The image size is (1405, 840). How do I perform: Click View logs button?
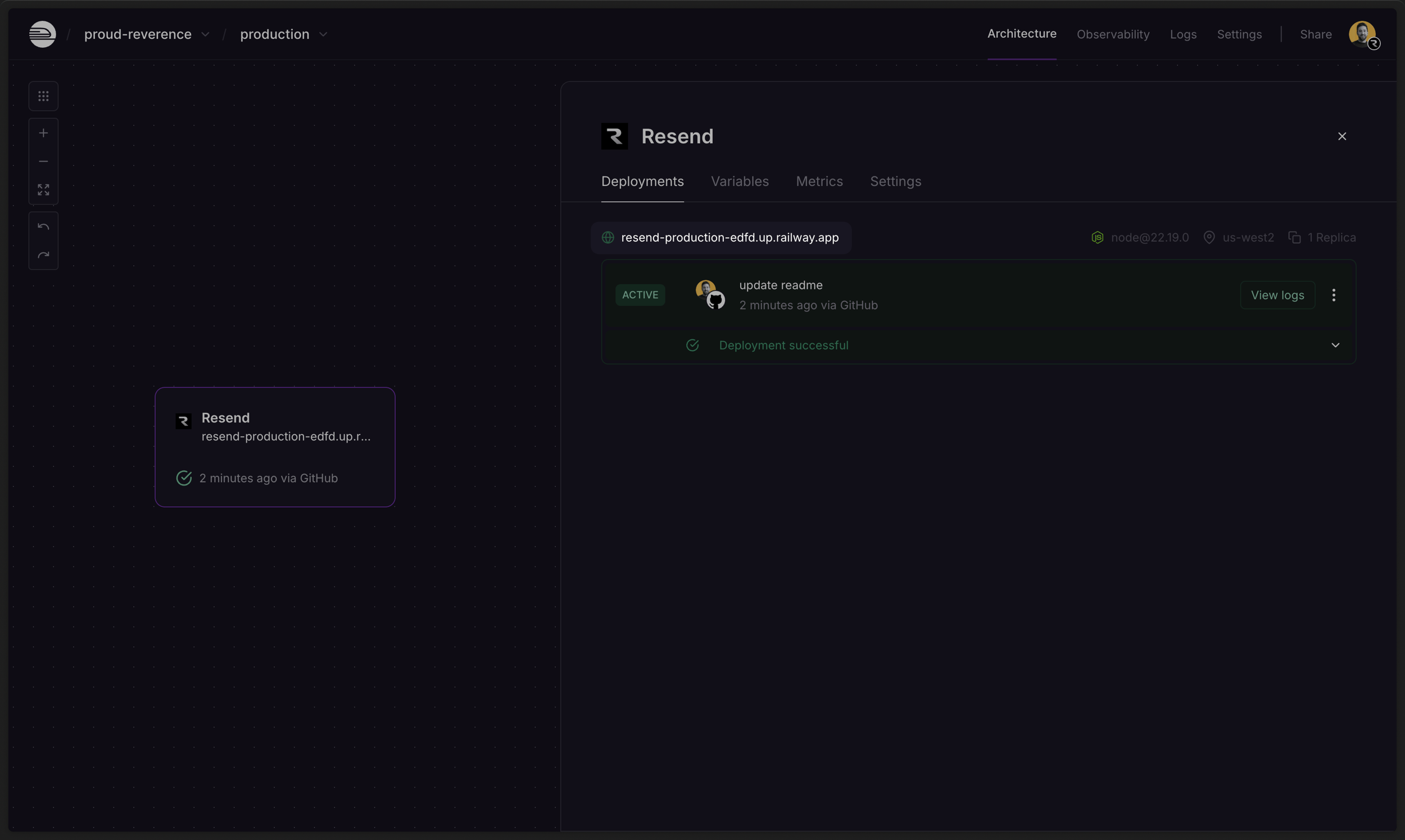pos(1277,295)
